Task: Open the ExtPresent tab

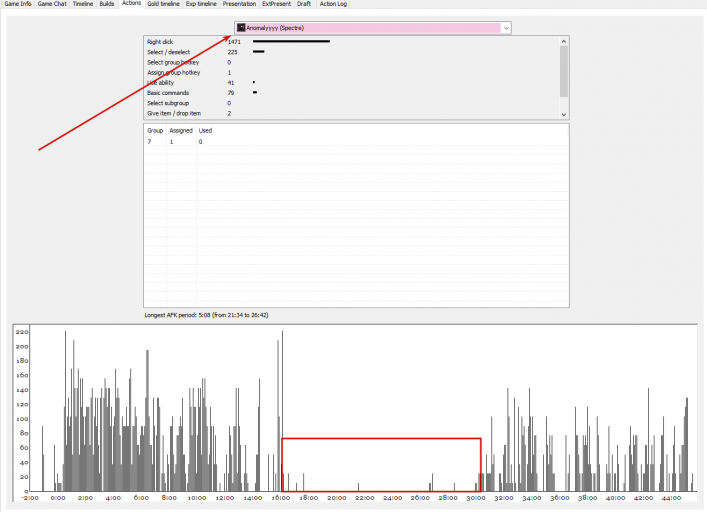Action: [276, 4]
